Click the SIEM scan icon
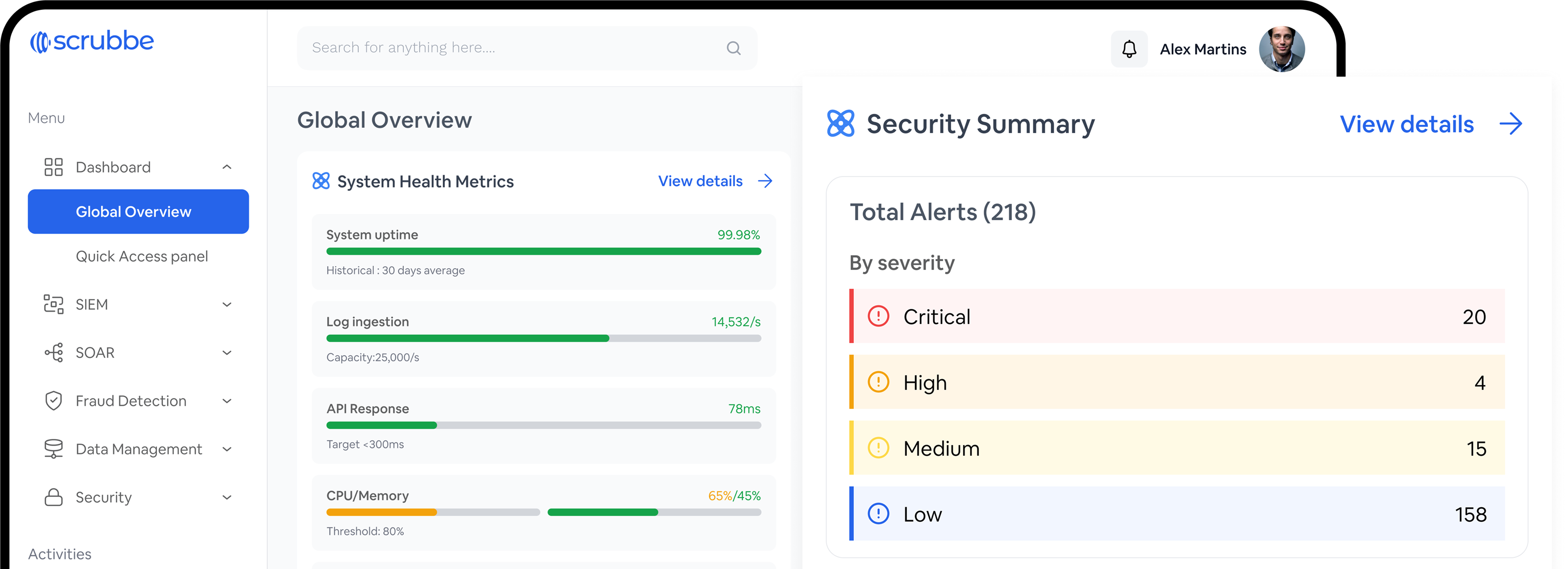Image resolution: width=1568 pixels, height=569 pixels. click(54, 304)
